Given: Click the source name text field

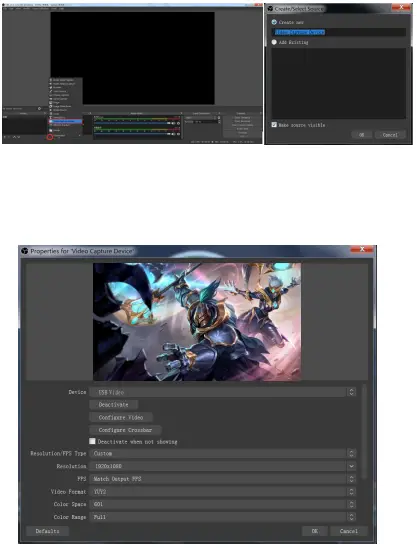Looking at the screenshot, I should pyautogui.click(x=339, y=32).
